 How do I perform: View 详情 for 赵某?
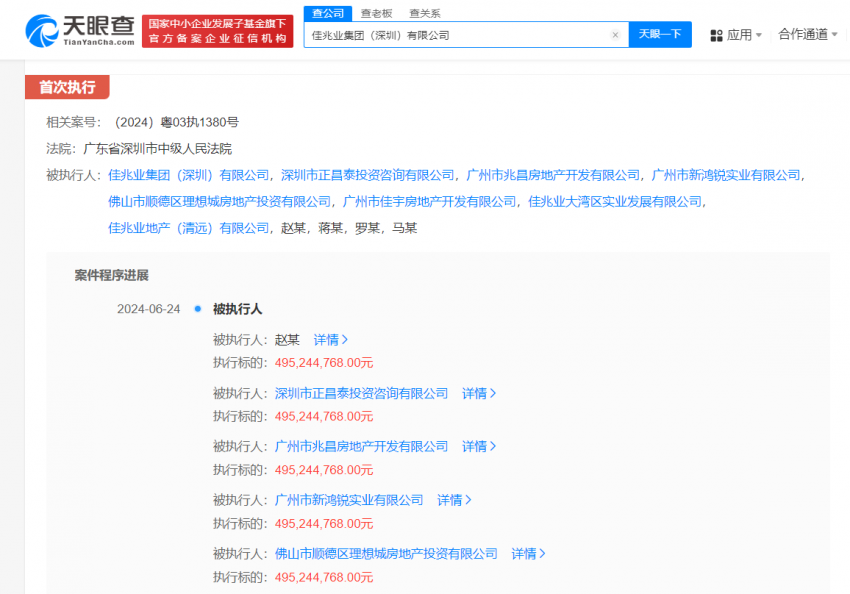(x=330, y=340)
